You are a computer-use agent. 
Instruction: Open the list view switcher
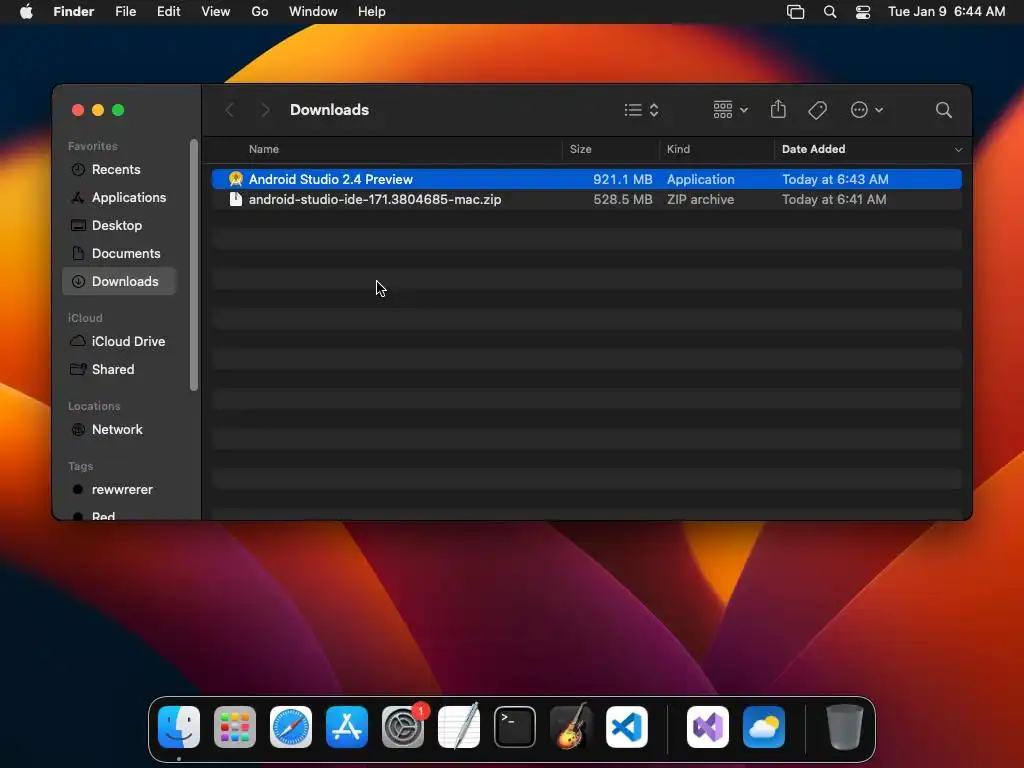(x=641, y=110)
